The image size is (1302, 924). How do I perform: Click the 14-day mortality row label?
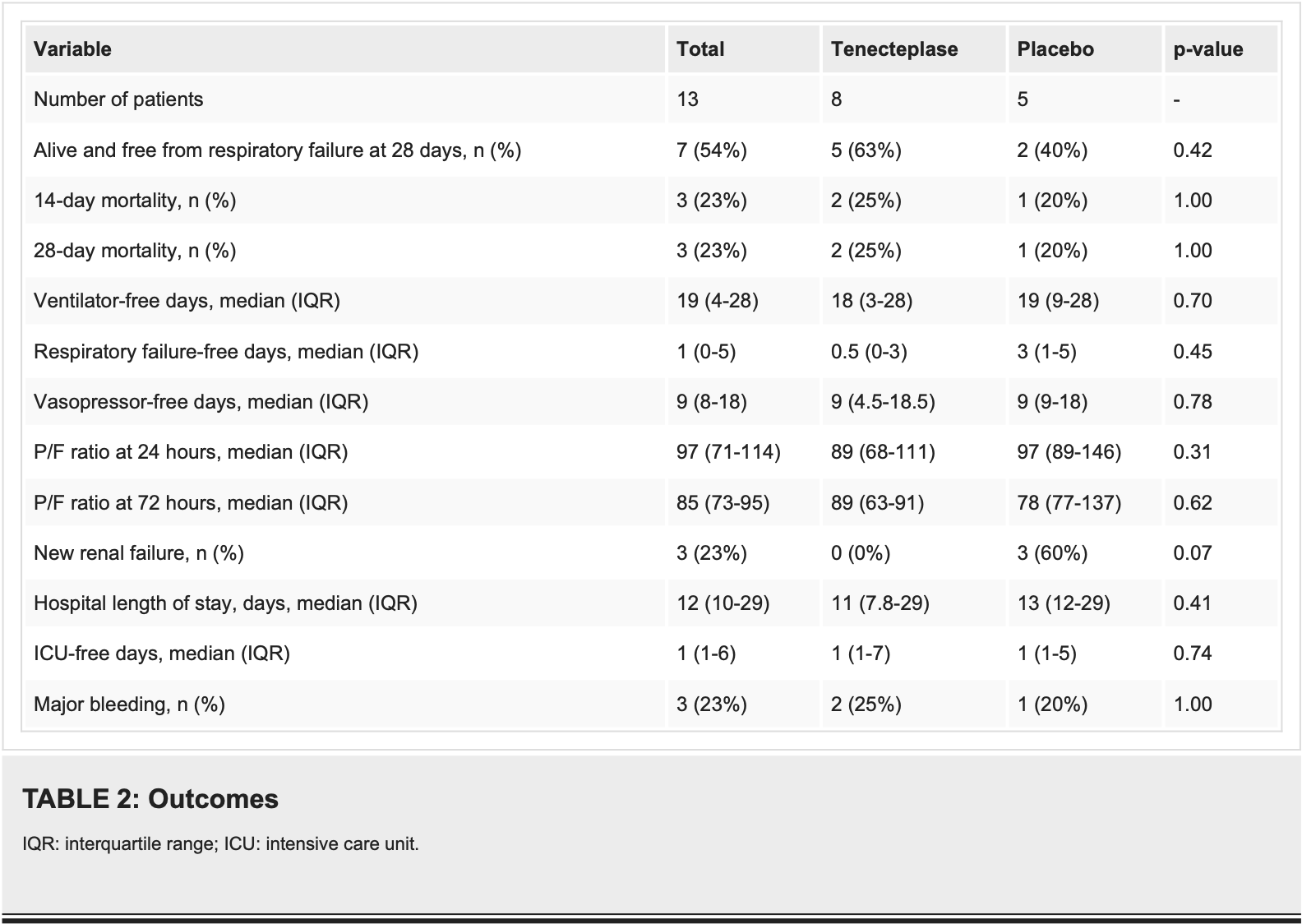(135, 201)
